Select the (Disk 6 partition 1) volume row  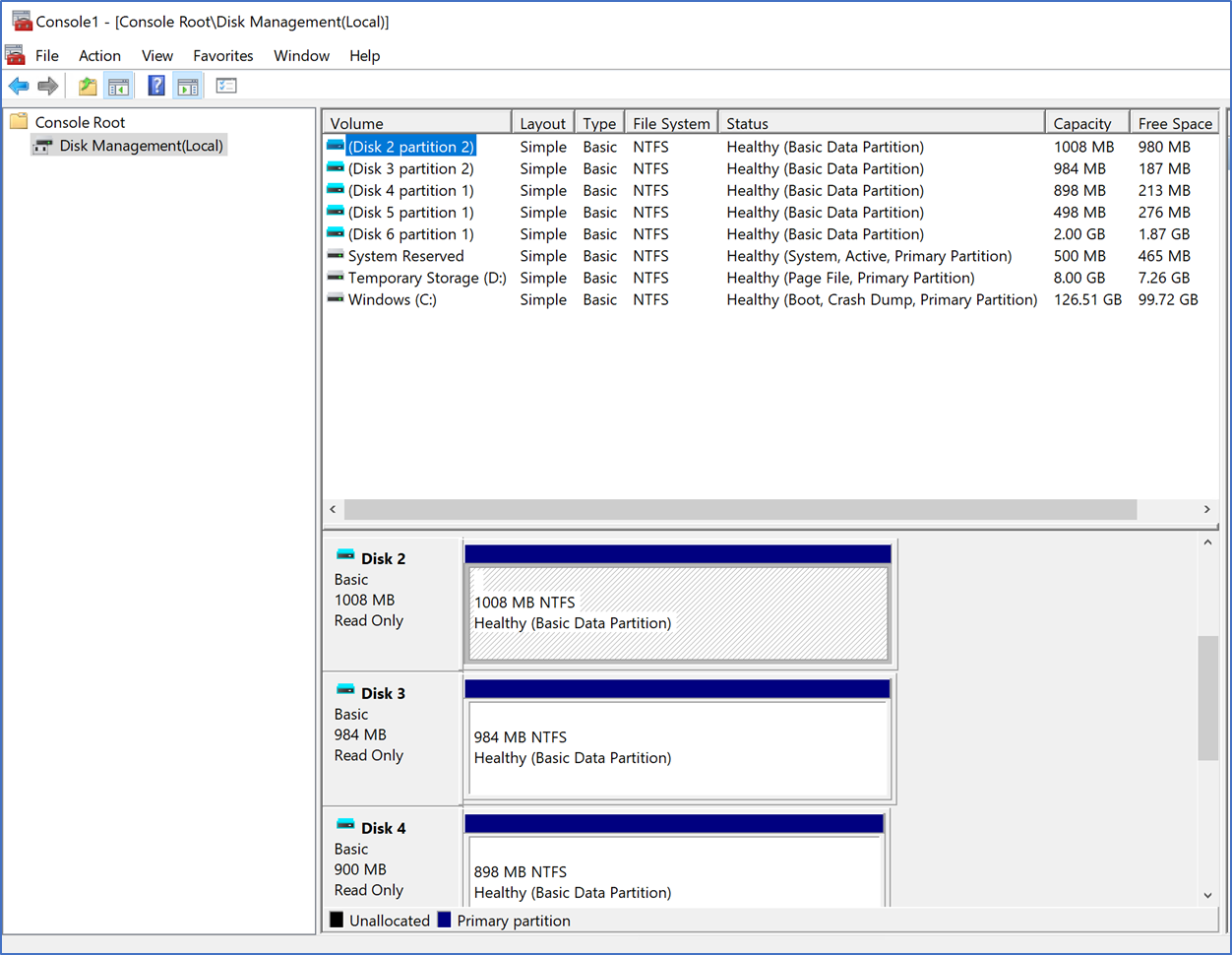tap(770, 234)
